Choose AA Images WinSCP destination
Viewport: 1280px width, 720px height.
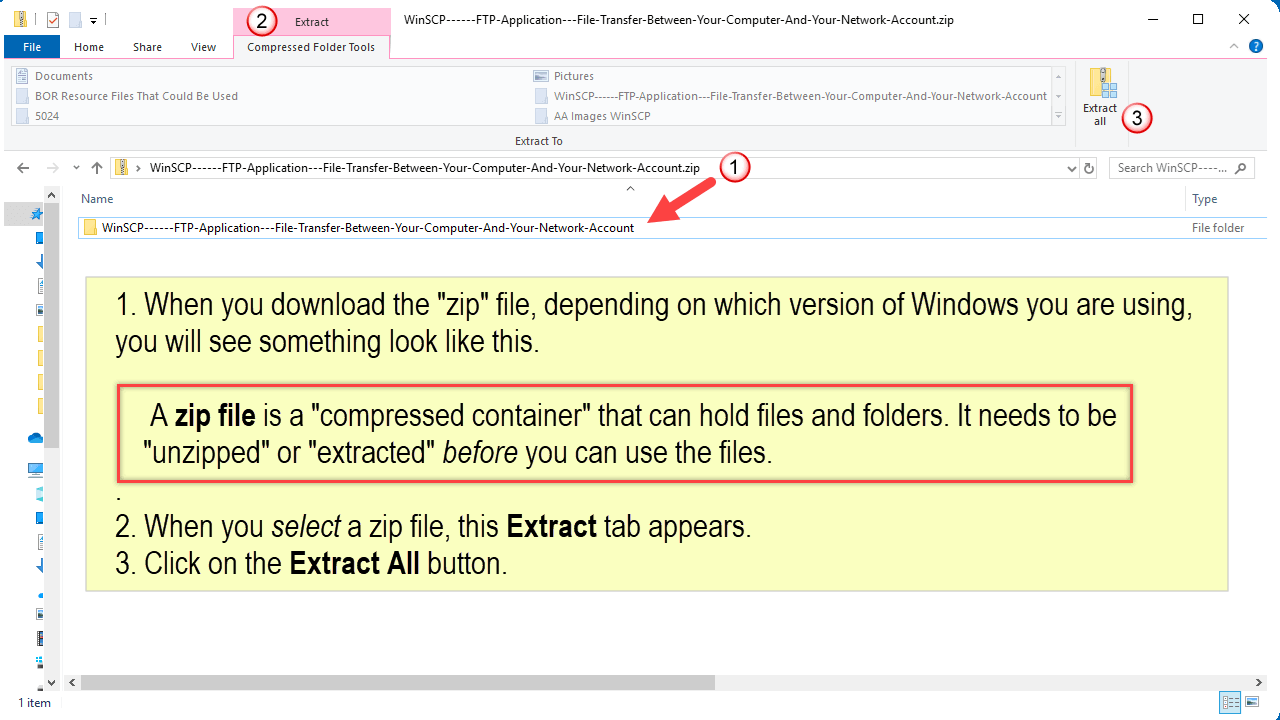coord(594,116)
